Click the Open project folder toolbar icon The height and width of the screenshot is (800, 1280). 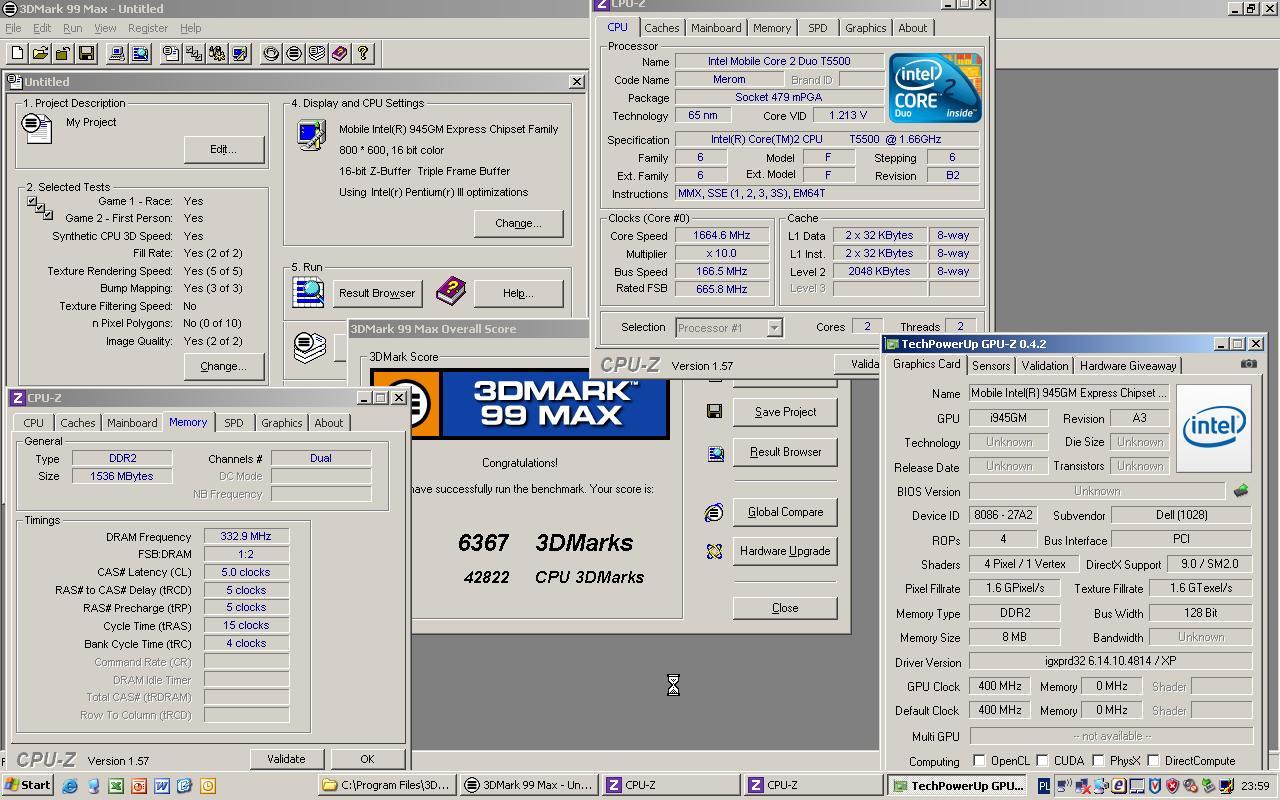tap(40, 53)
